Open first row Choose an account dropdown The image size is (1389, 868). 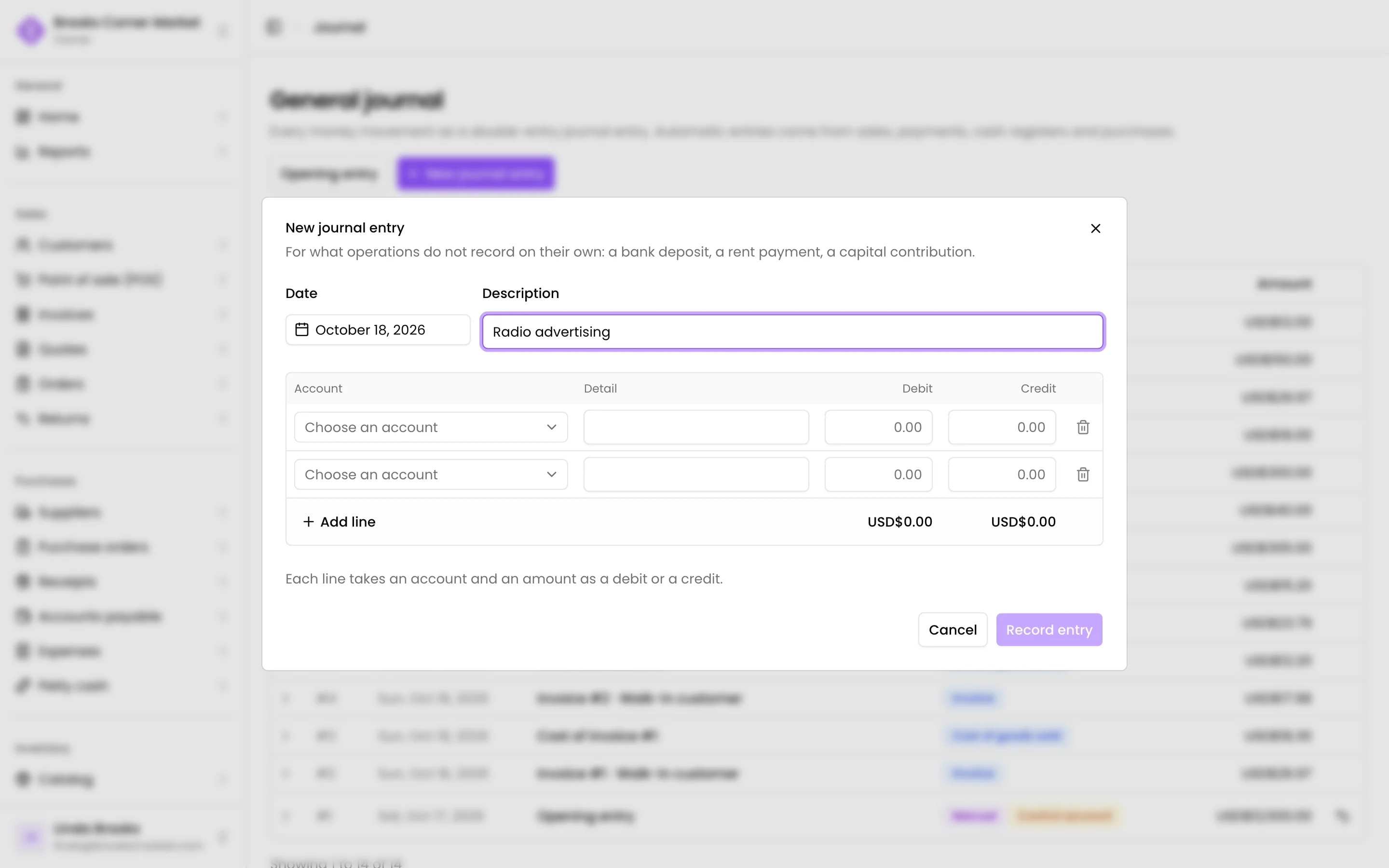[x=431, y=427]
